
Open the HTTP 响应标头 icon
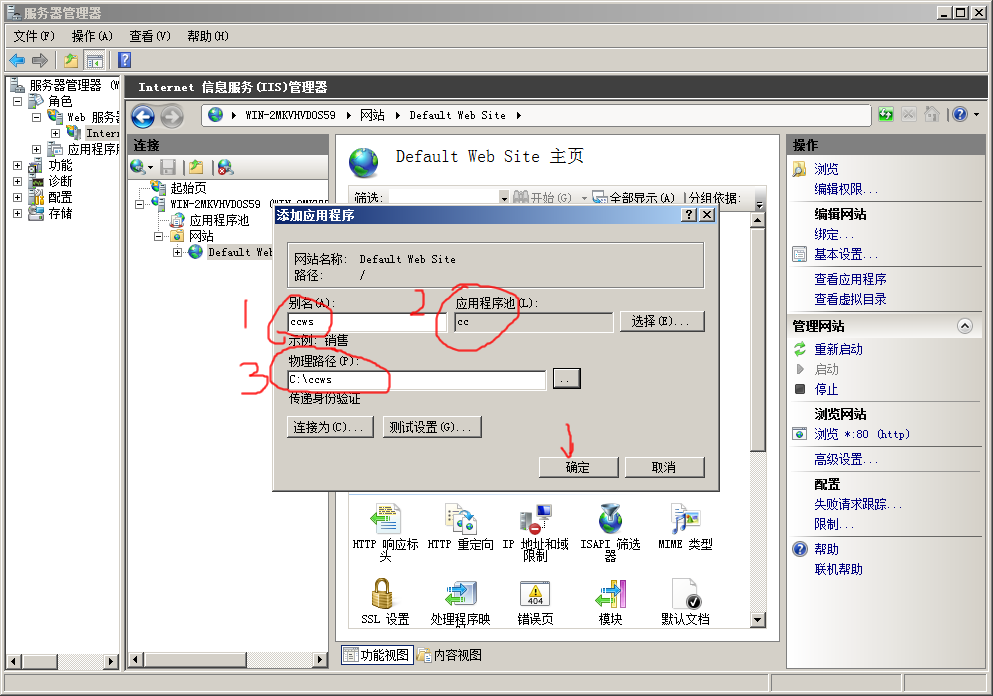[384, 521]
